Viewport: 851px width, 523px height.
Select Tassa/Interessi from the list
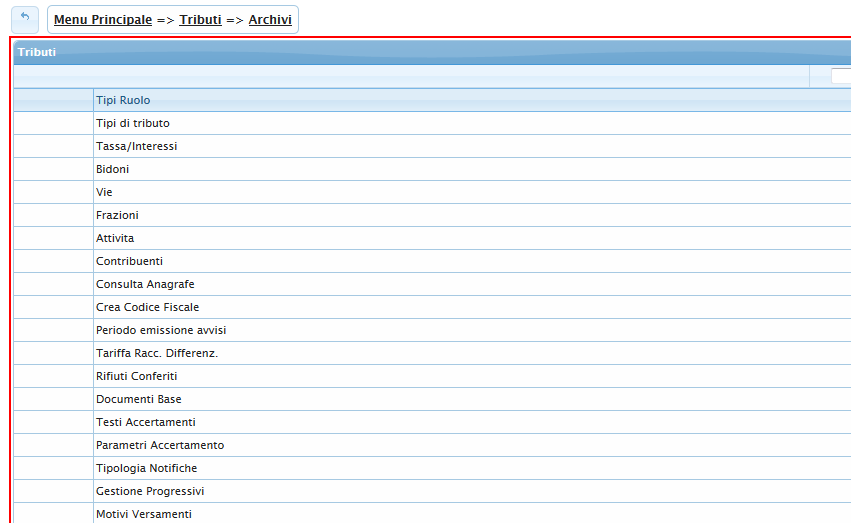pyautogui.click(x=136, y=146)
